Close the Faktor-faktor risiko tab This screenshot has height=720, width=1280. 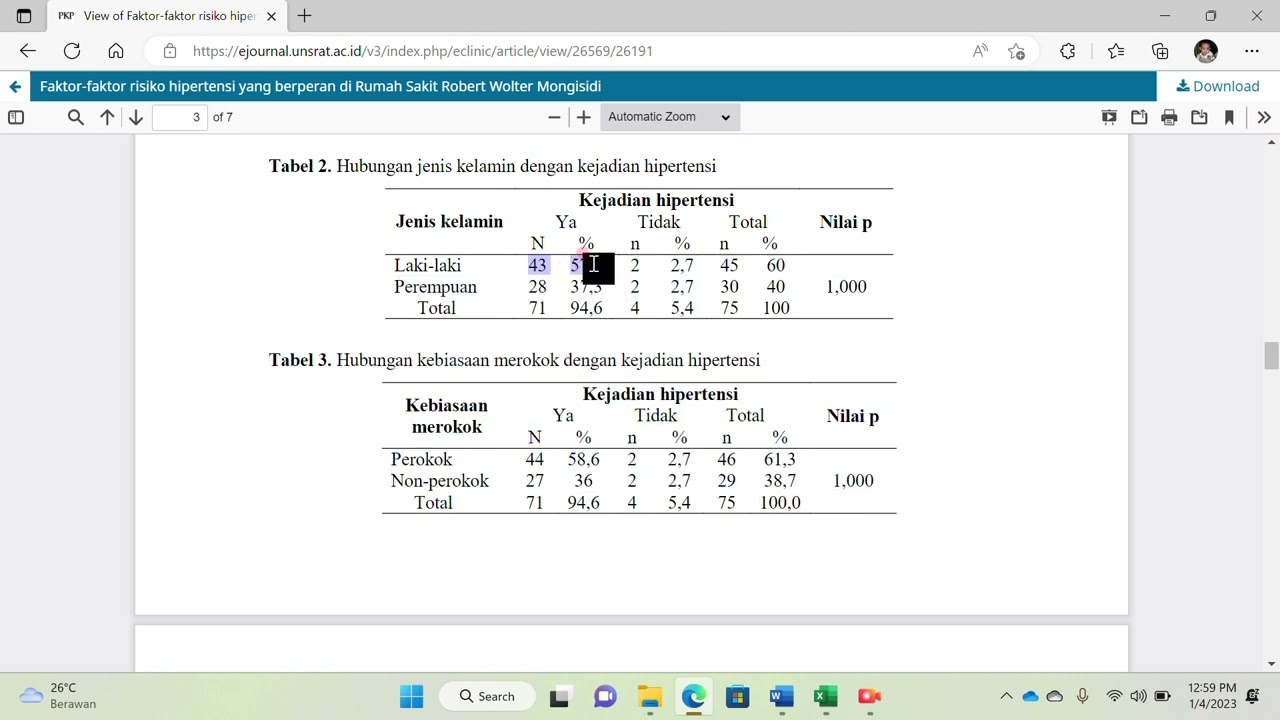click(271, 16)
